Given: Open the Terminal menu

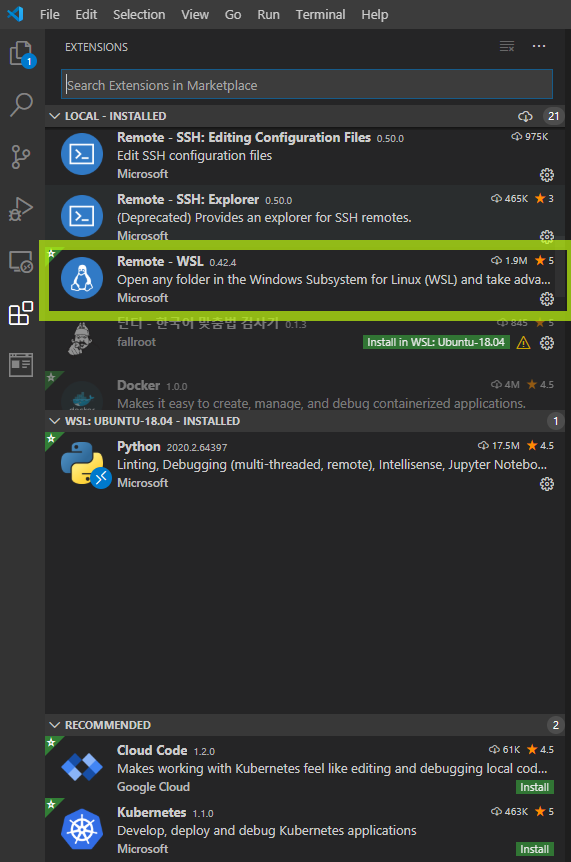Looking at the screenshot, I should tap(320, 14).
